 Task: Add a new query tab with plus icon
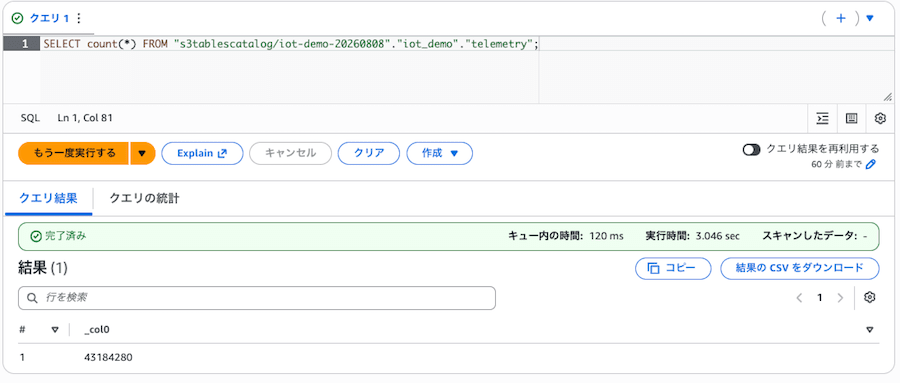(x=841, y=18)
